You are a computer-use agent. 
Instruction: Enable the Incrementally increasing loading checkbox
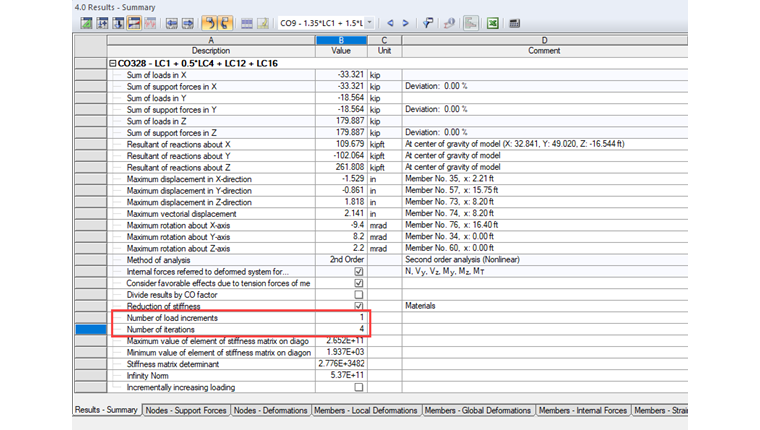[x=359, y=387]
